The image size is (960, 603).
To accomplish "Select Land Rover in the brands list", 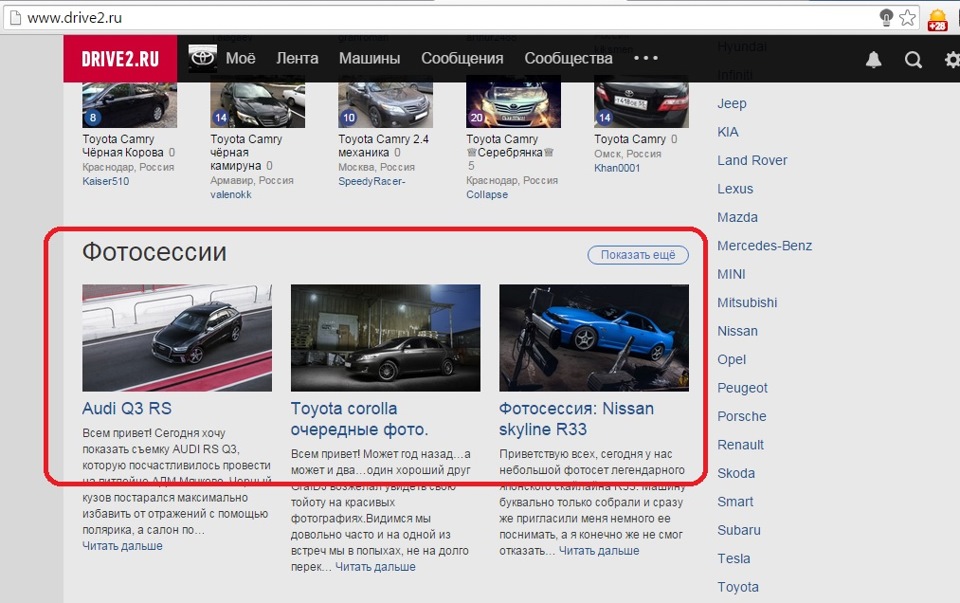I will pos(752,160).
